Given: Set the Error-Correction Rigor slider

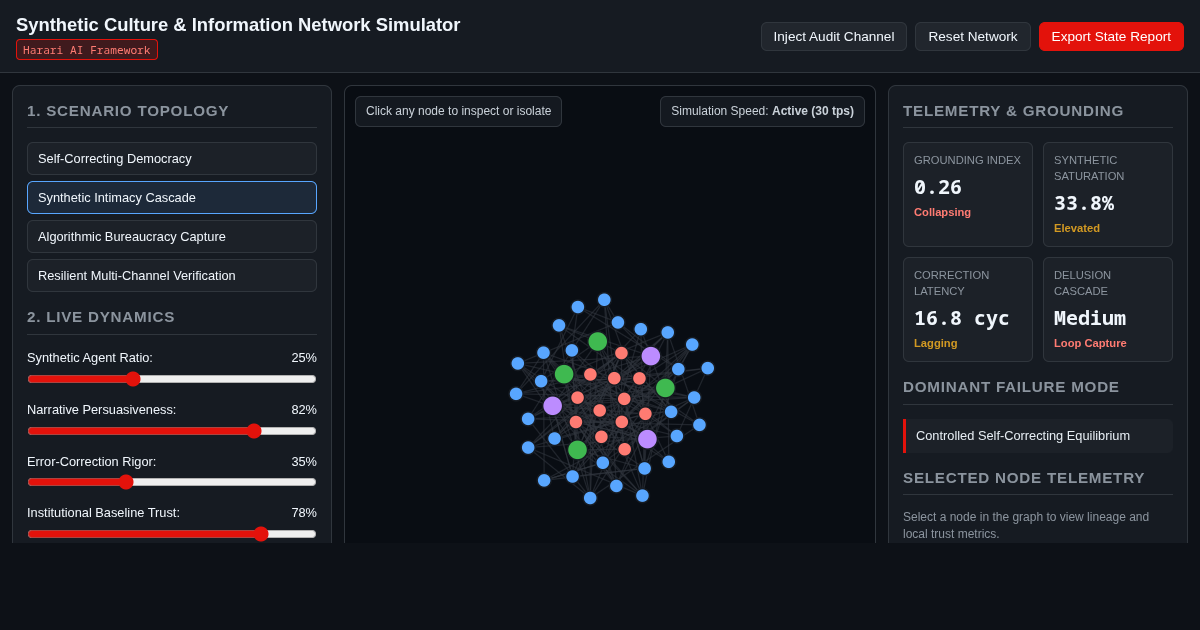Looking at the screenshot, I should (172, 482).
